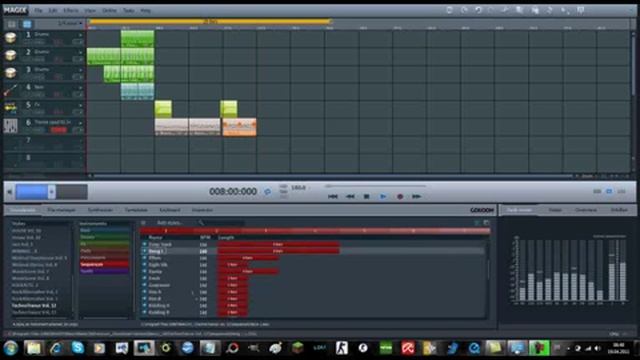
Task: Expand track 2 Drums with its arrow
Action: coord(80,53)
